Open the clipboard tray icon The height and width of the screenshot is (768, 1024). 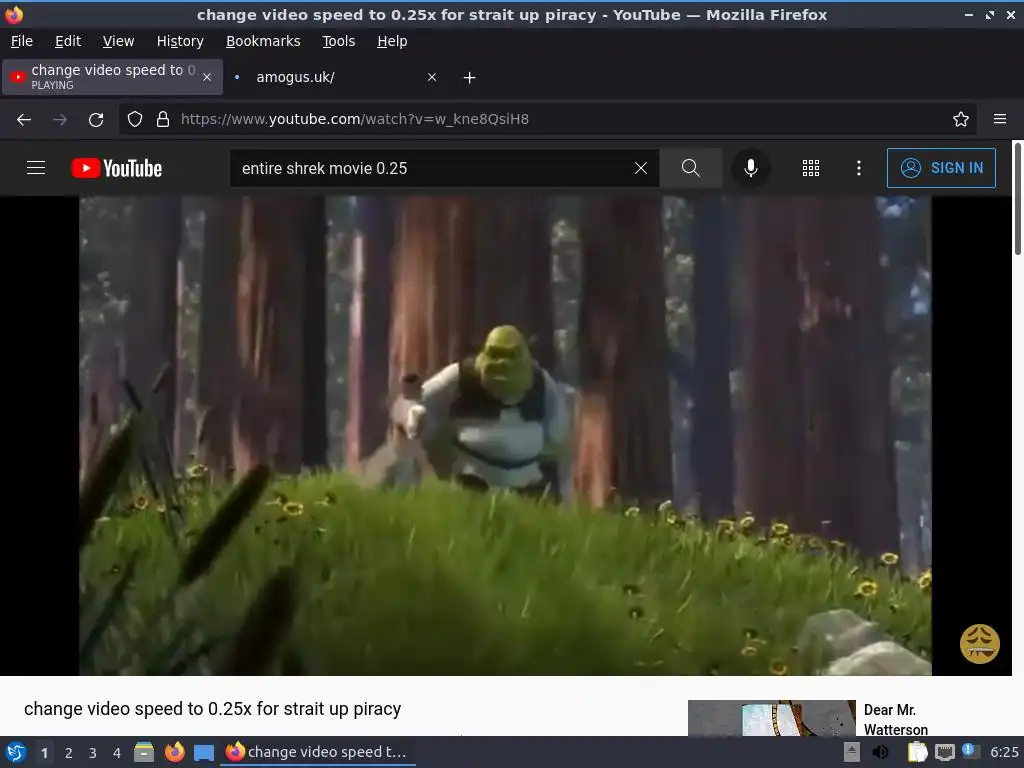[x=917, y=752]
